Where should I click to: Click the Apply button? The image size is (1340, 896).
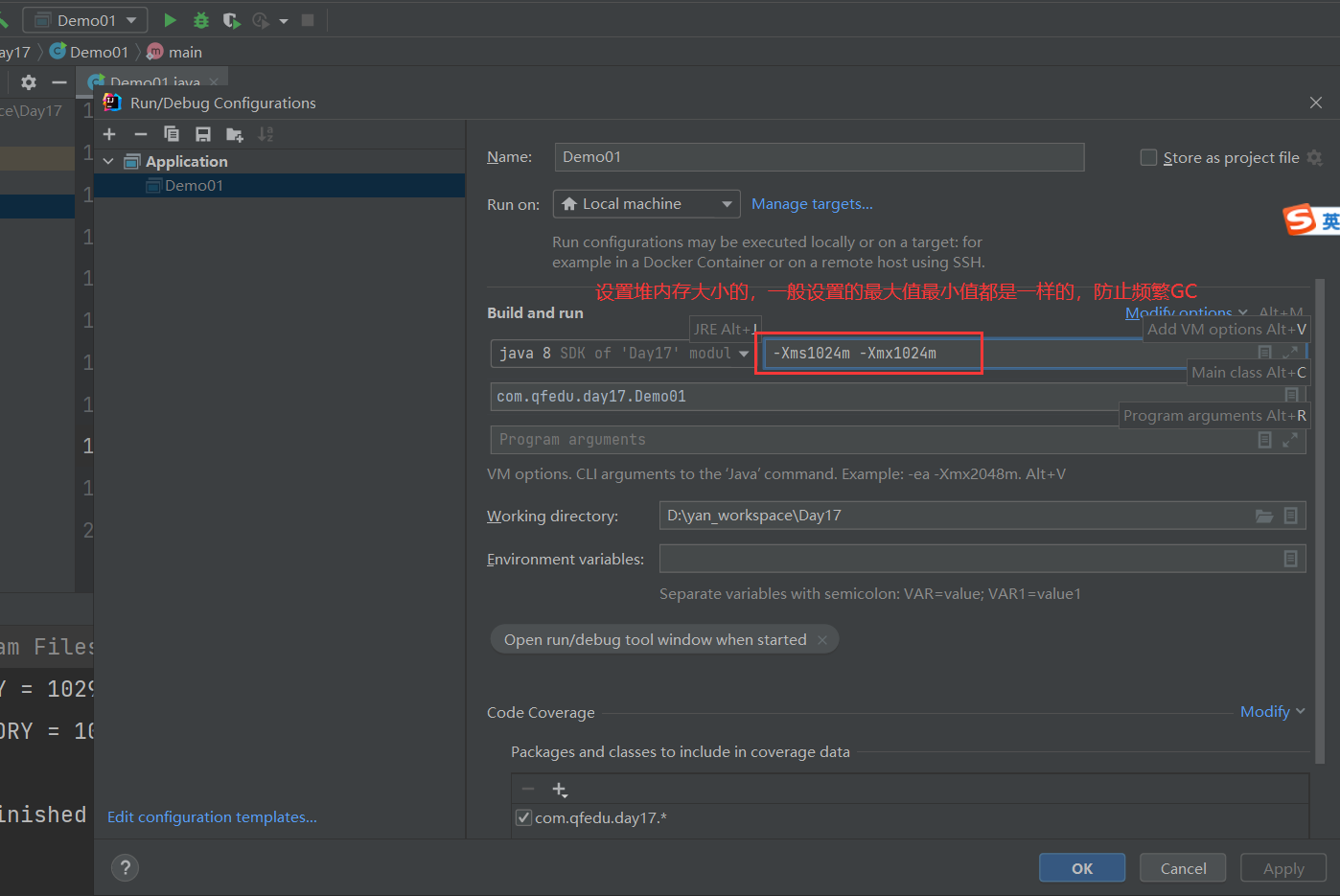[1283, 868]
